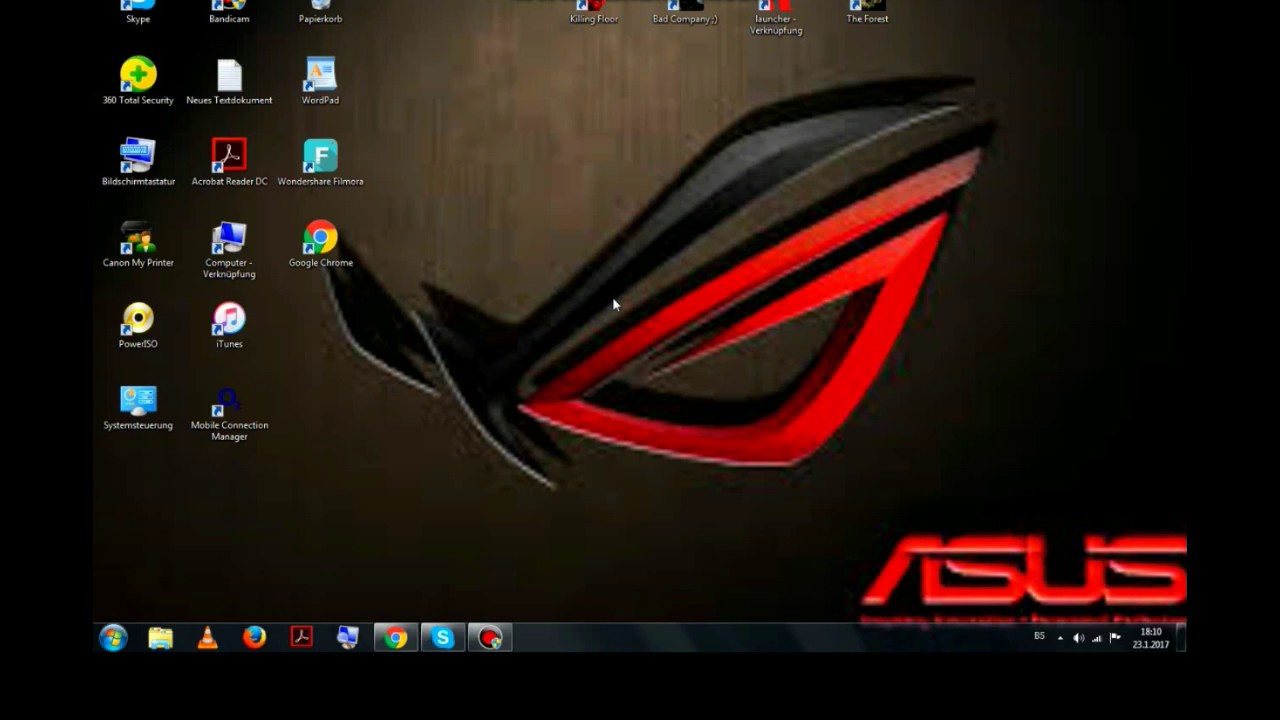Viewport: 1280px width, 720px height.
Task: Click the volume speaker icon in the tray
Action: pos(1078,638)
